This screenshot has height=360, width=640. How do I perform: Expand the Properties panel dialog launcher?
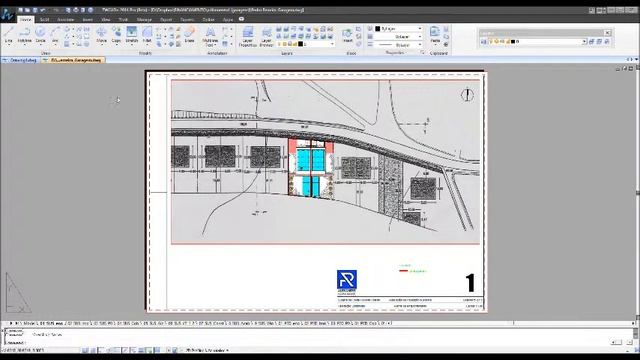click(422, 53)
